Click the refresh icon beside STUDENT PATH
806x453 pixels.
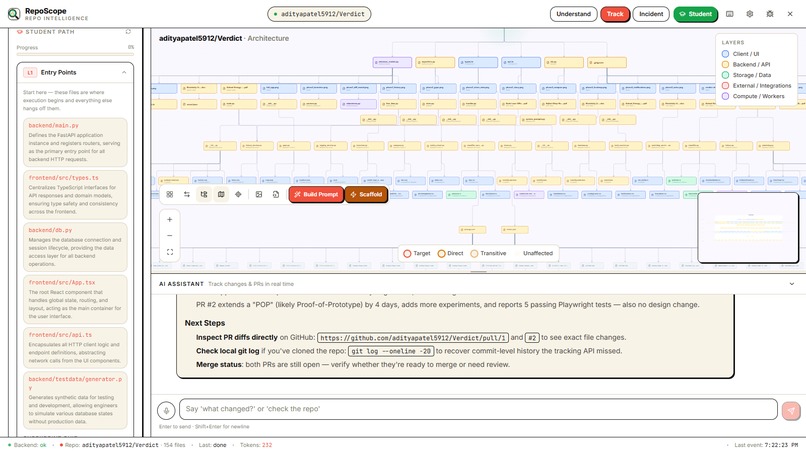pos(128,32)
